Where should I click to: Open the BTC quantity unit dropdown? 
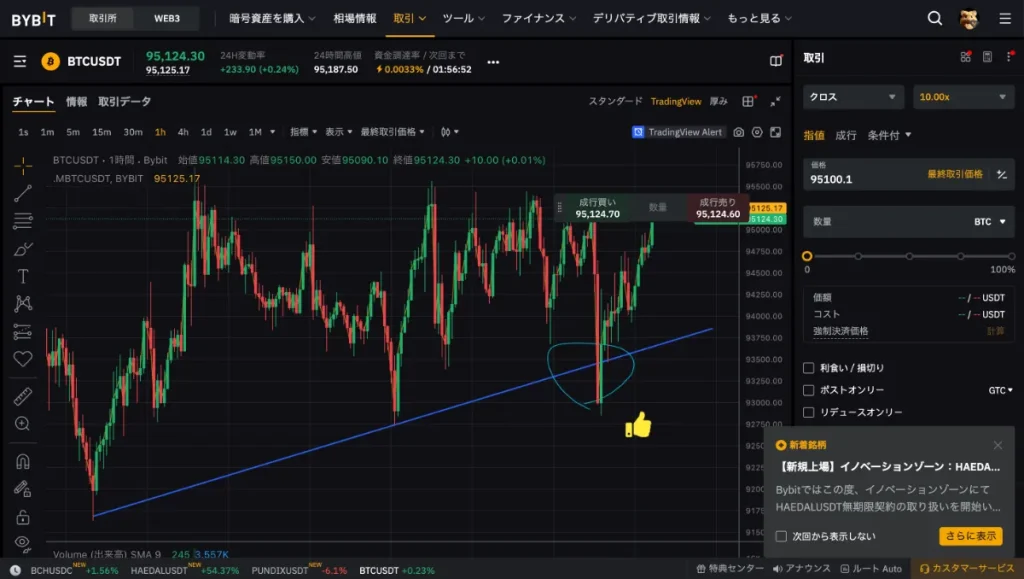coord(989,222)
